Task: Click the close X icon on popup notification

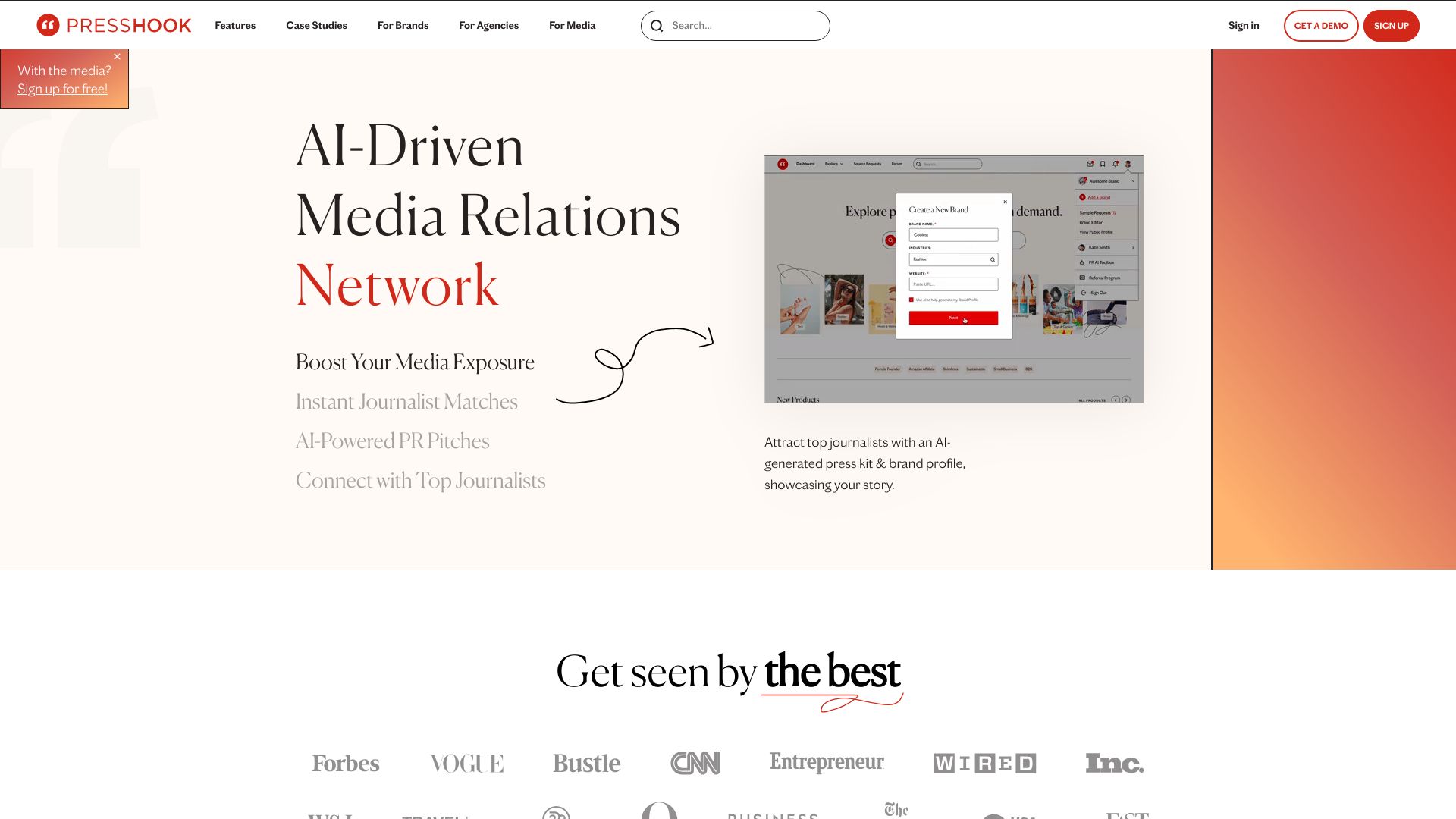Action: (117, 56)
